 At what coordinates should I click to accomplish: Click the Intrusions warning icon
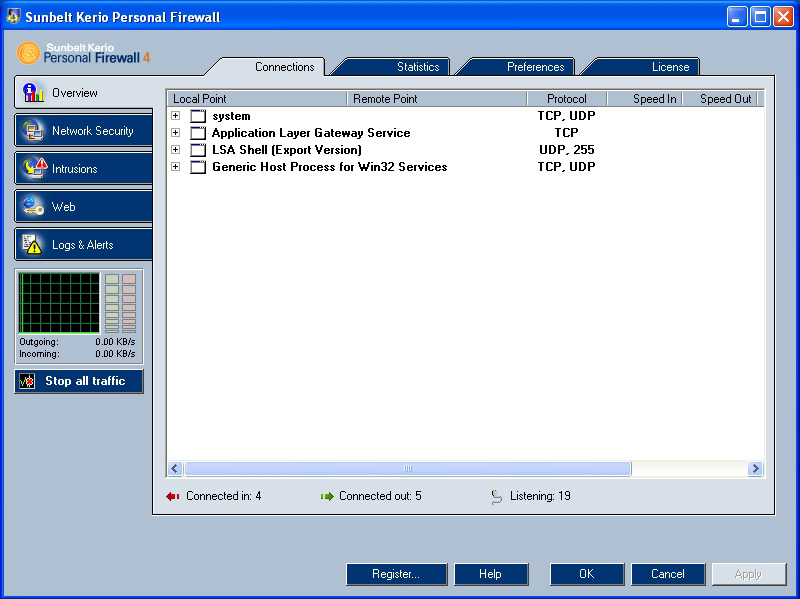point(33,168)
